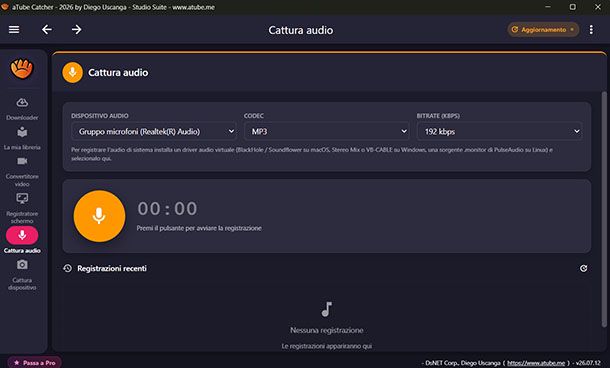Start recording with the big microphone button
Image resolution: width=610 pixels, height=368 pixels.
coord(100,216)
